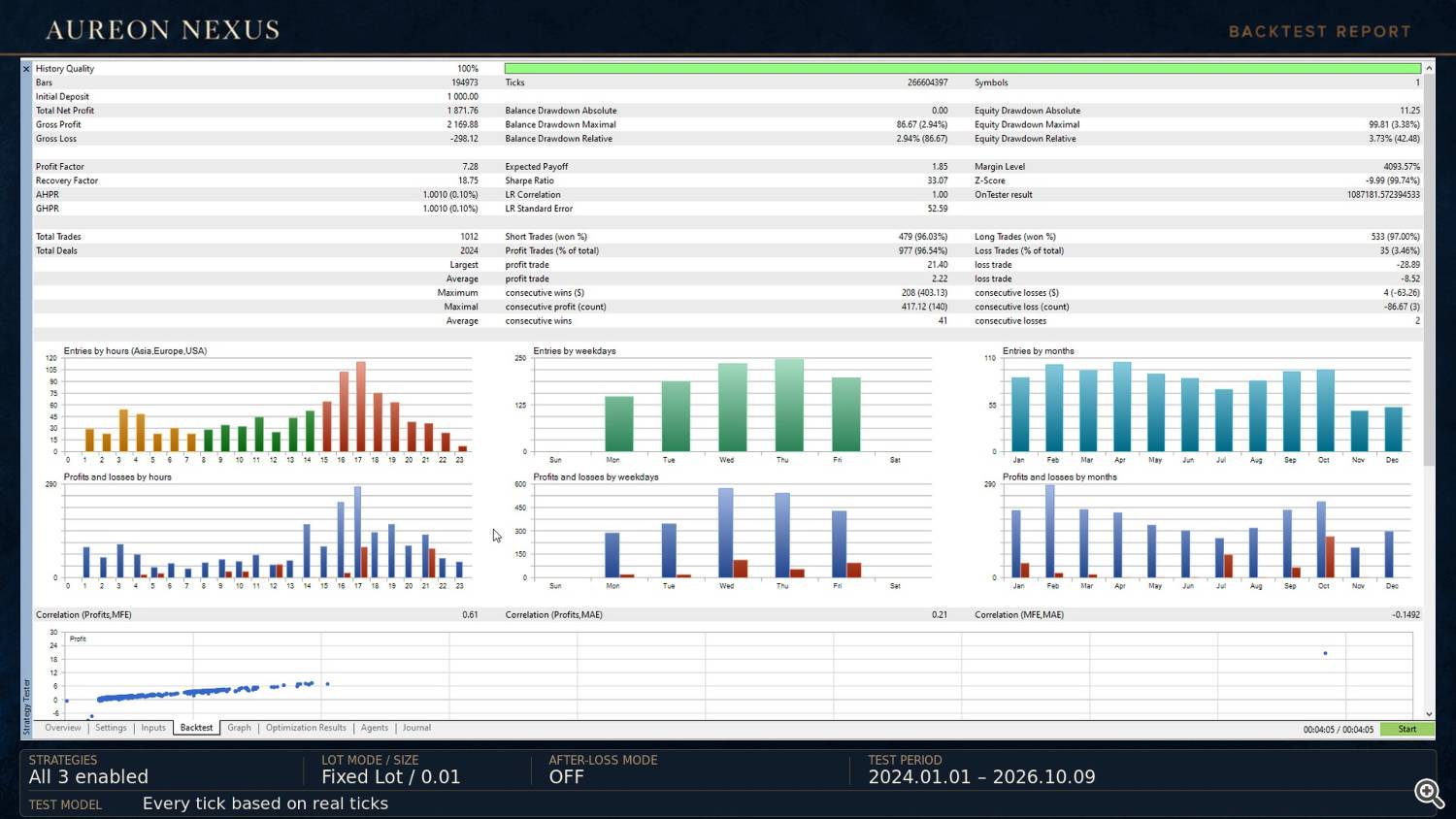Viewport: 1456px width, 819px height.
Task: Click the Recovery Factor value 18.75
Action: tap(469, 180)
